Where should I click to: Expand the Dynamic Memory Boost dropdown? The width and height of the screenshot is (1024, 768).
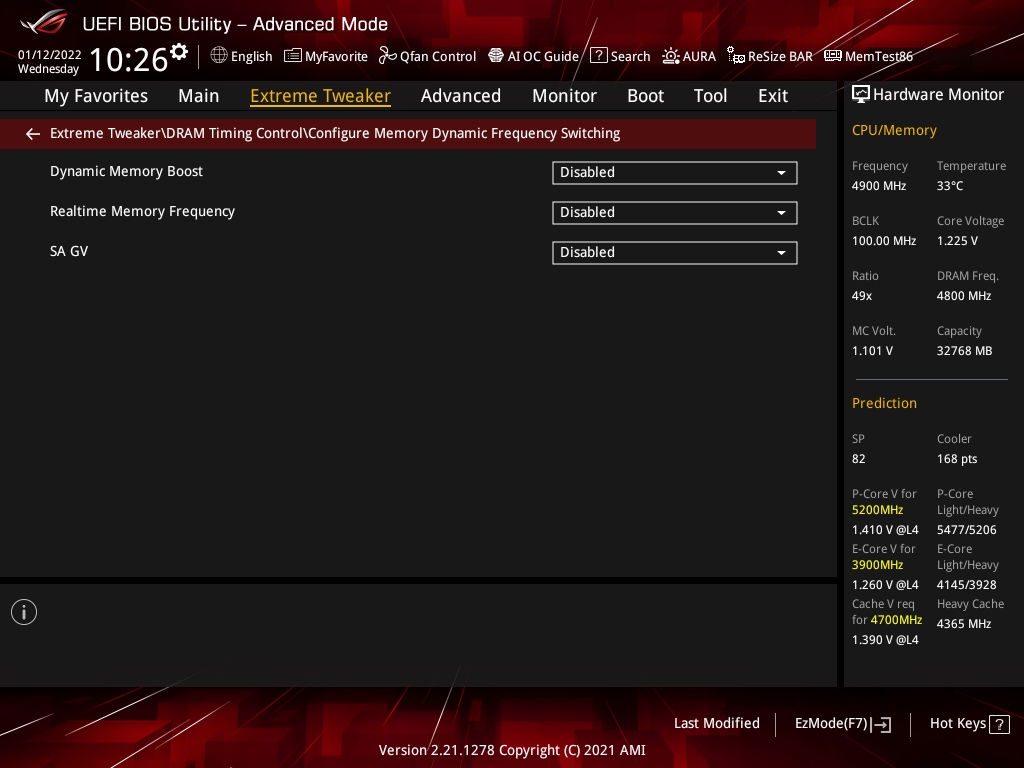click(674, 173)
